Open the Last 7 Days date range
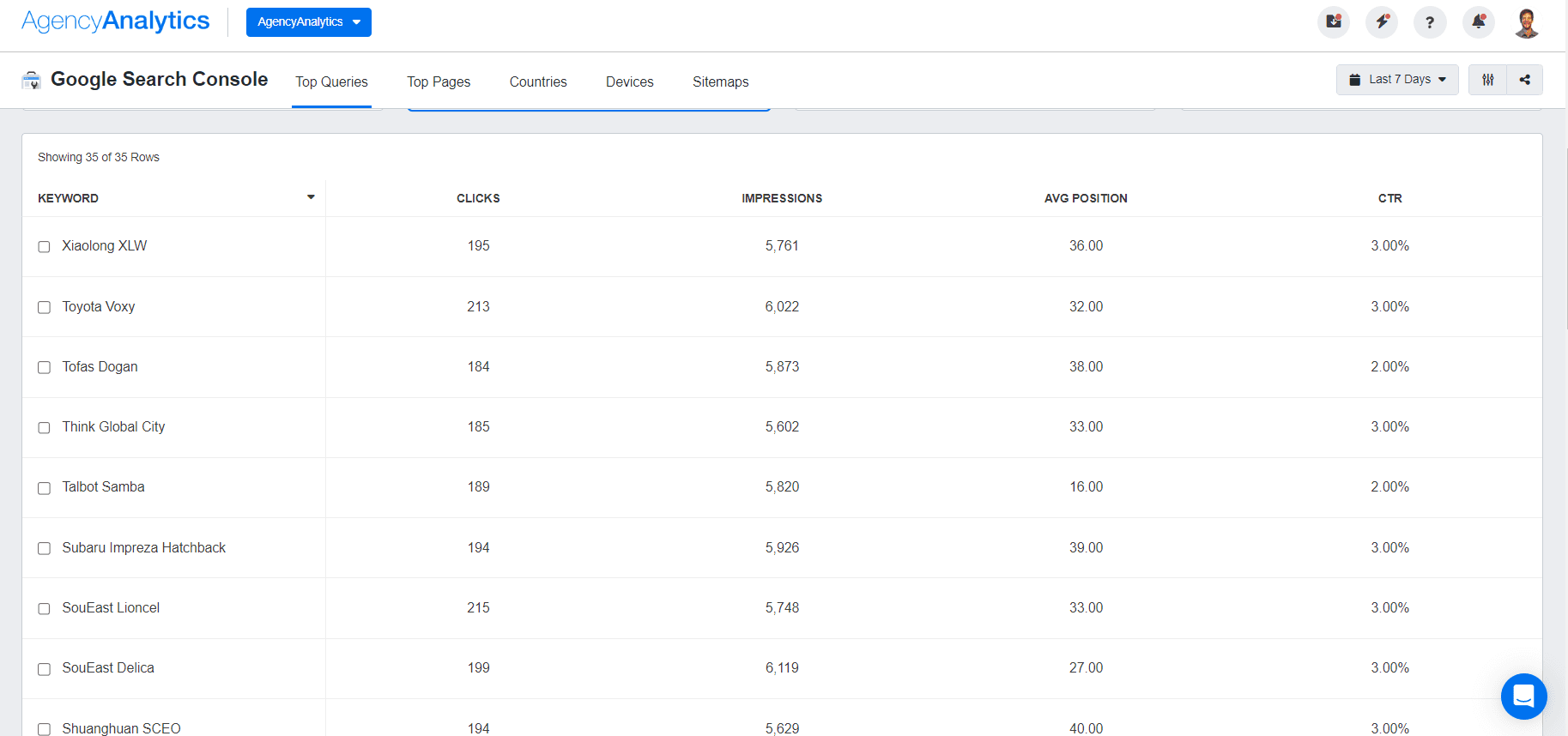1568x736 pixels. click(1396, 80)
